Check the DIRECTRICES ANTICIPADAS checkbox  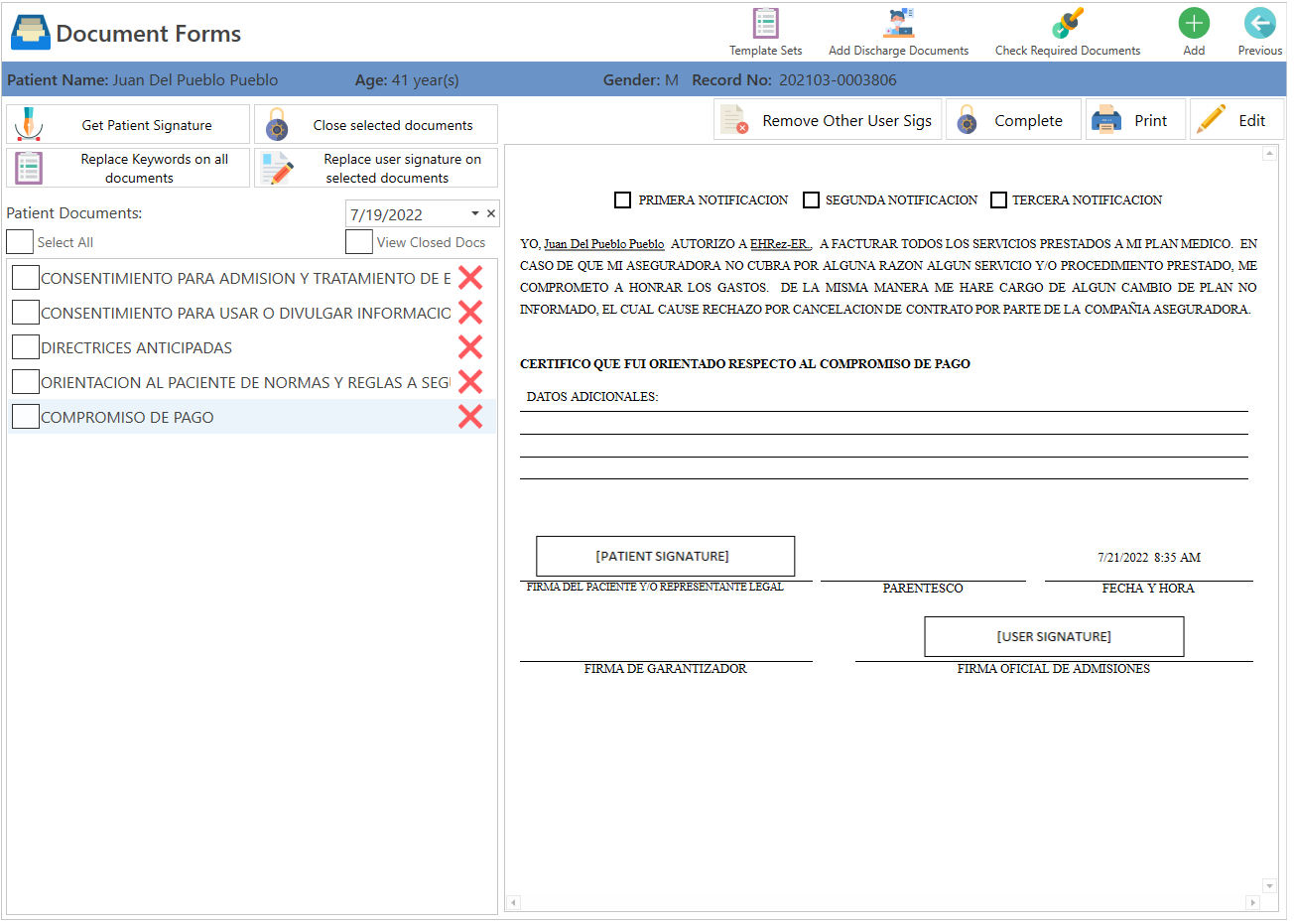click(x=26, y=347)
